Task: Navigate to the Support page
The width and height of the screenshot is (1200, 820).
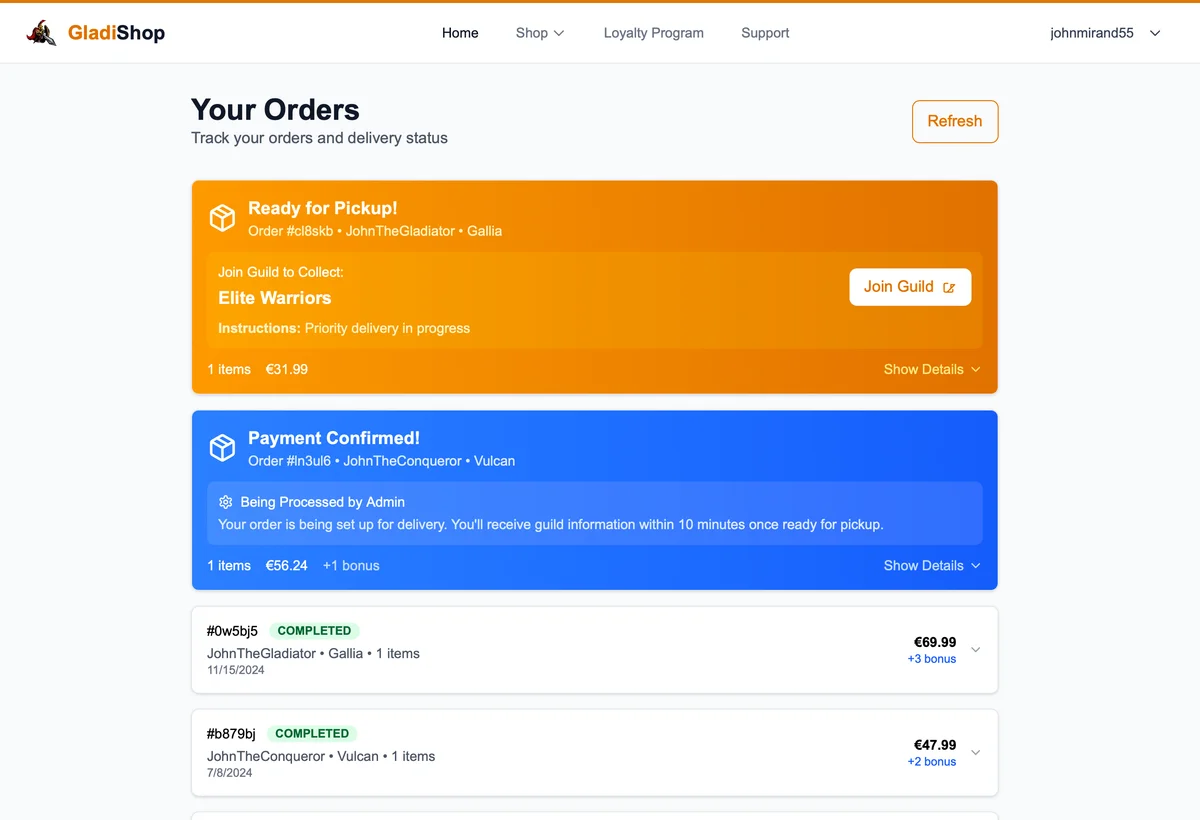Action: coord(765,33)
